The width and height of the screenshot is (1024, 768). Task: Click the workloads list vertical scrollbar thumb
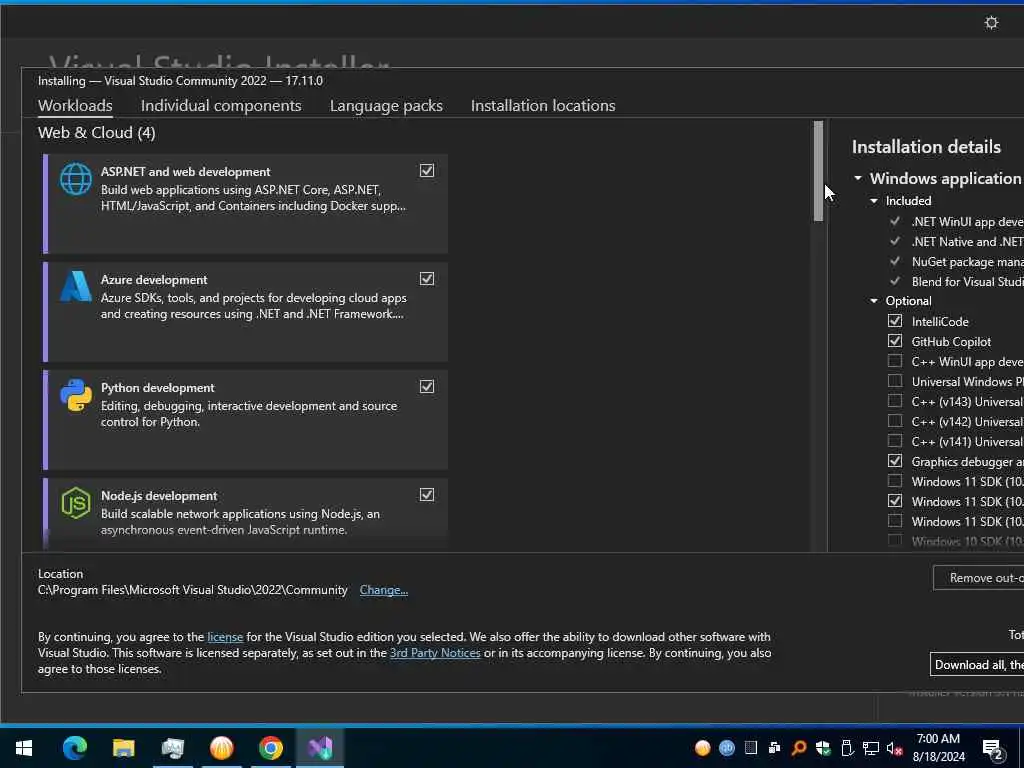click(x=818, y=171)
